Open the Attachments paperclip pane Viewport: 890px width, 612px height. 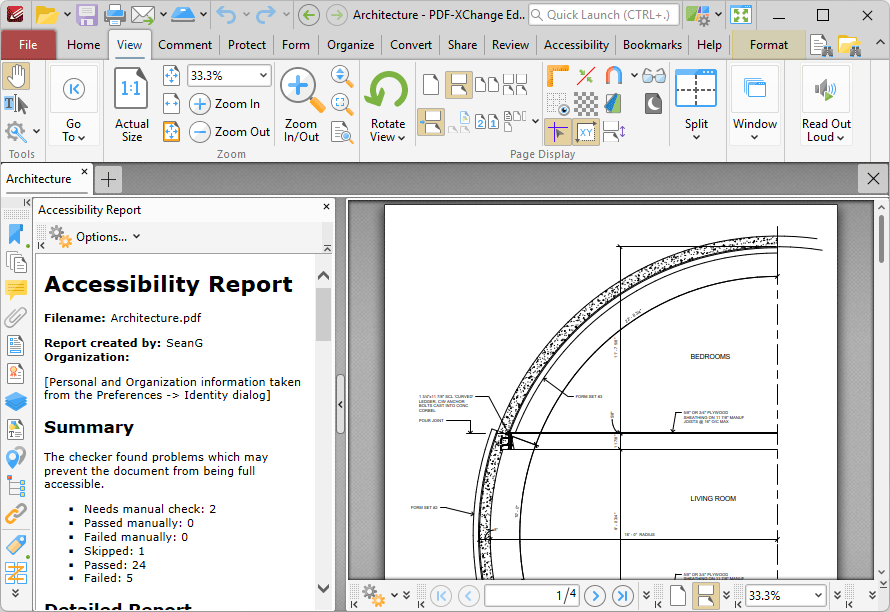(x=16, y=317)
